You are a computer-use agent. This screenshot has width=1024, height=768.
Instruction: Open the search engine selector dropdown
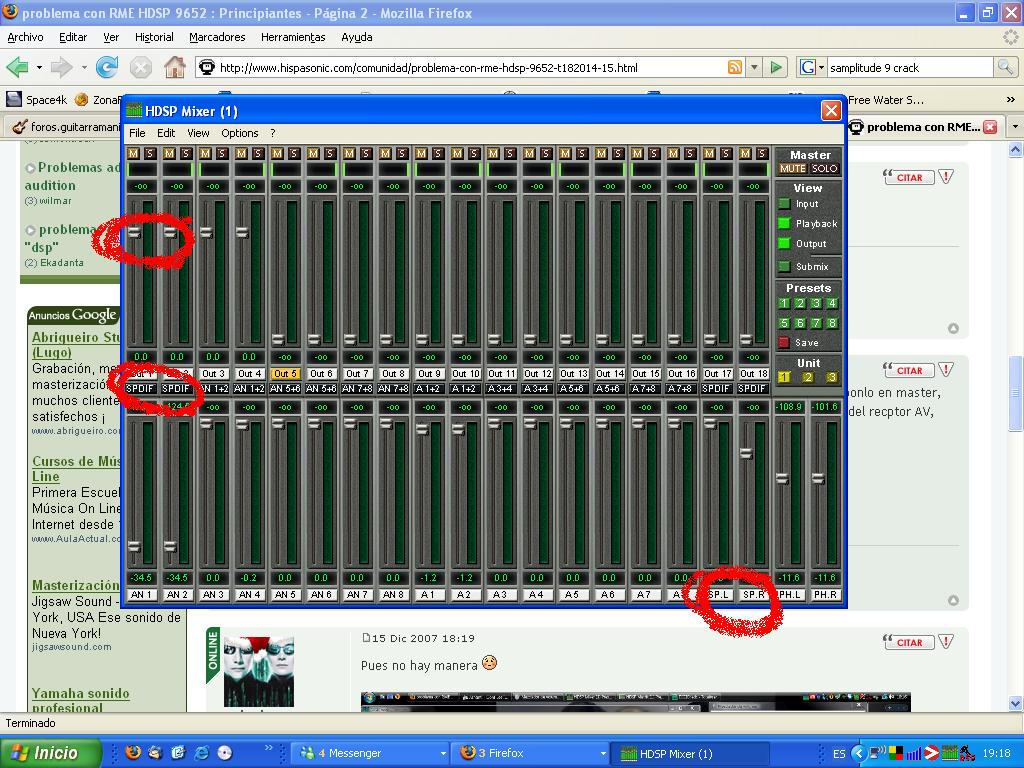(x=821, y=67)
